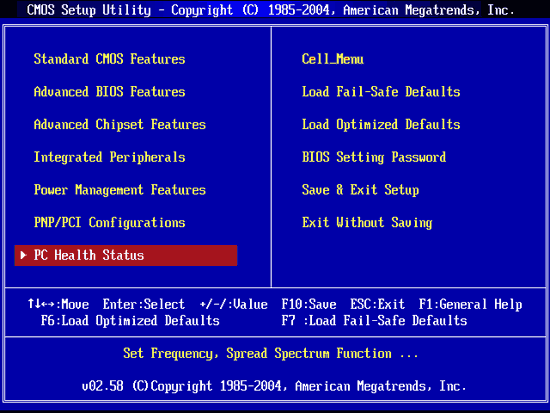Open highlighted PC Health Status entry
Image resolution: width=550 pixels, height=413 pixels.
click(126, 255)
